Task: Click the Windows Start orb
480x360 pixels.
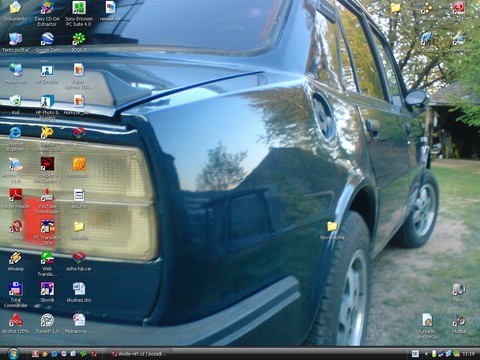Action: tap(13, 353)
